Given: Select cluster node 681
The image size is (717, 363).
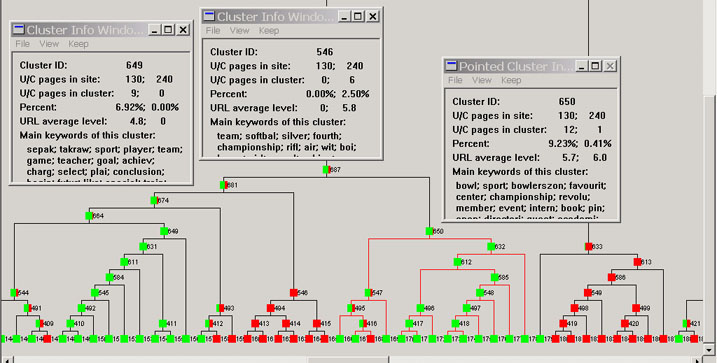Looking at the screenshot, I should (224, 185).
